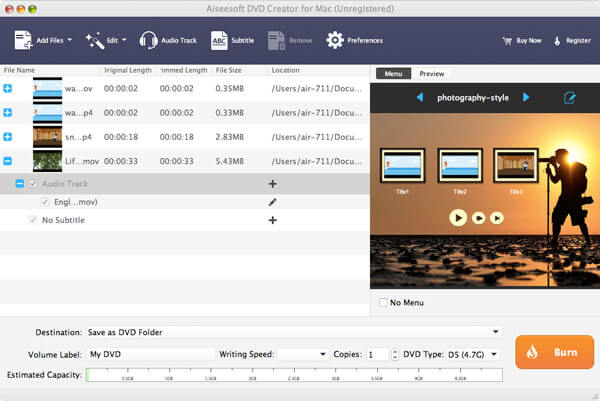Click the Edit magic wand icon

click(95, 41)
